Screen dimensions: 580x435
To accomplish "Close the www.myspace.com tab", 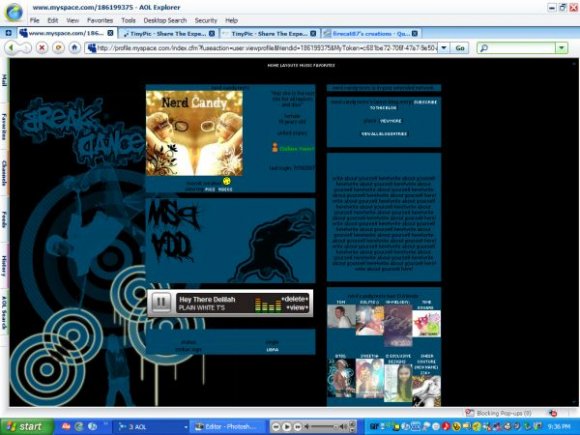I will click(110, 33).
